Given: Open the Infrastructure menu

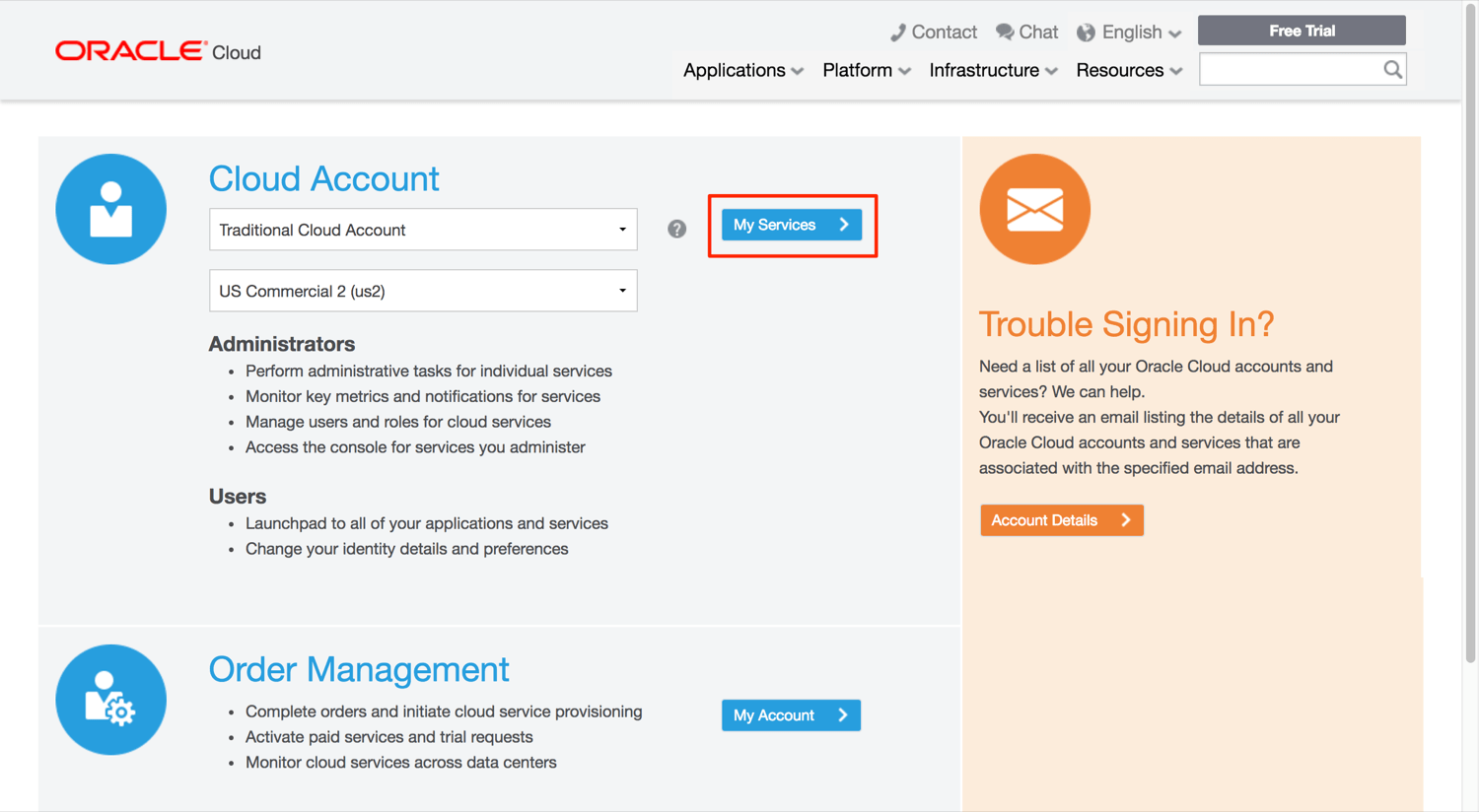Looking at the screenshot, I should pos(993,70).
